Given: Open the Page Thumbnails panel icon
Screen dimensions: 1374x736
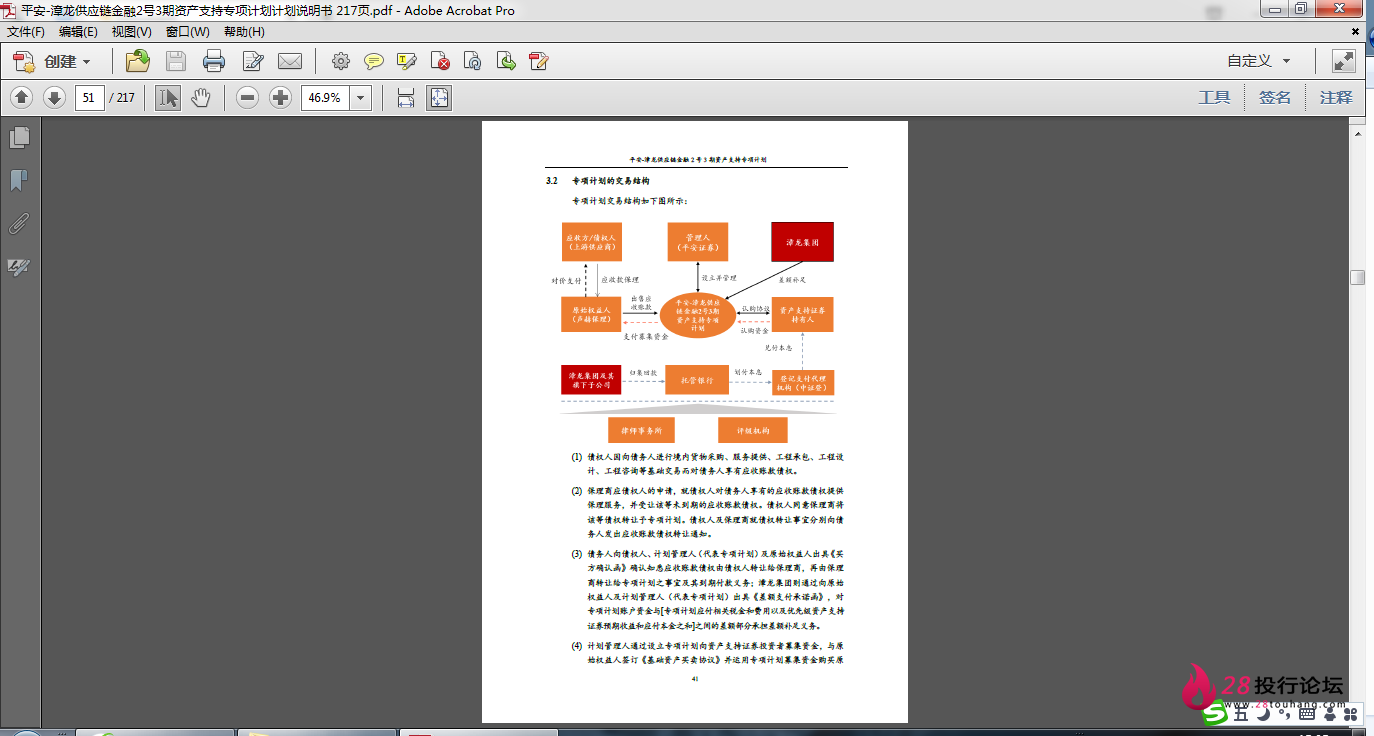Looking at the screenshot, I should tap(19, 137).
